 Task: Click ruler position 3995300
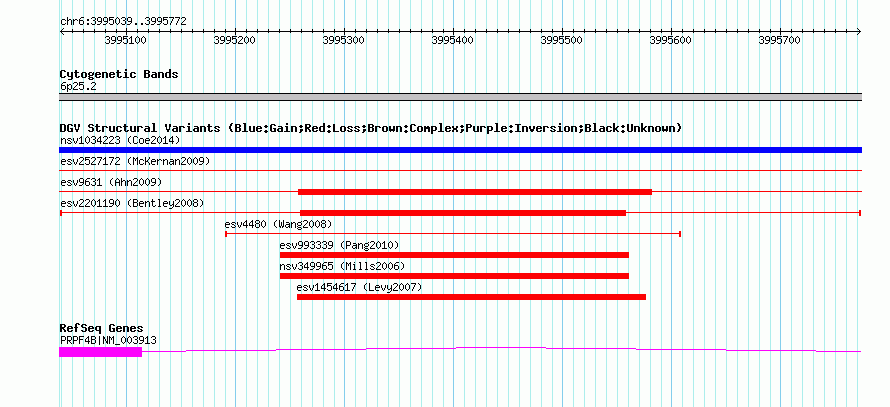click(344, 40)
